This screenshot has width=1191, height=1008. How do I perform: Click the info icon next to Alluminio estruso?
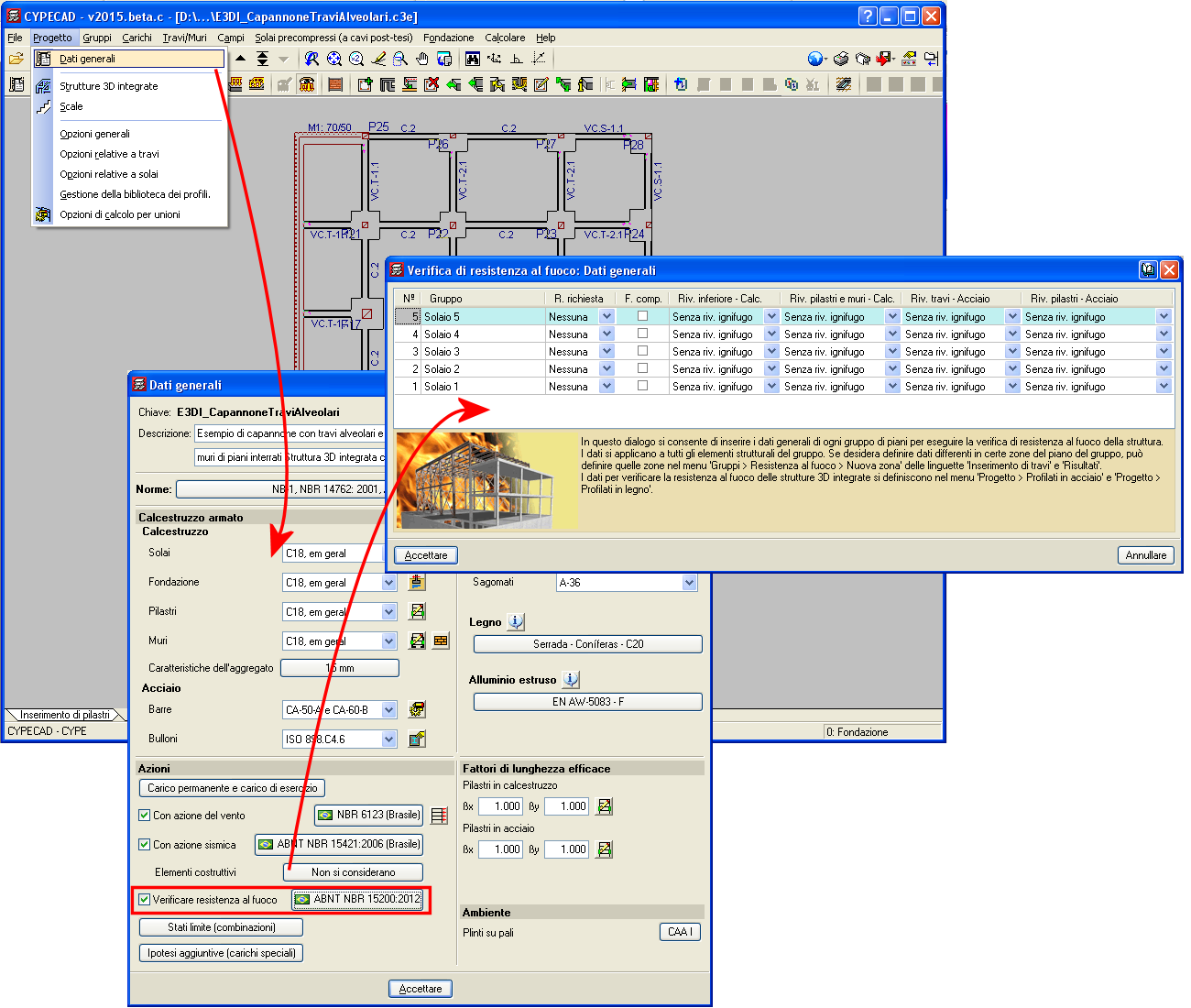coord(571,679)
